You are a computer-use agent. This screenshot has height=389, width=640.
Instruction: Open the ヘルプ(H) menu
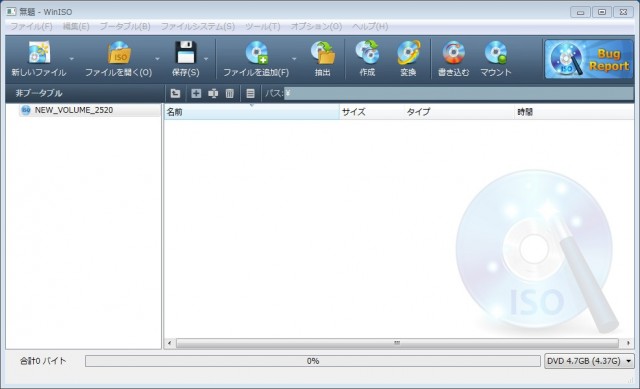370,27
